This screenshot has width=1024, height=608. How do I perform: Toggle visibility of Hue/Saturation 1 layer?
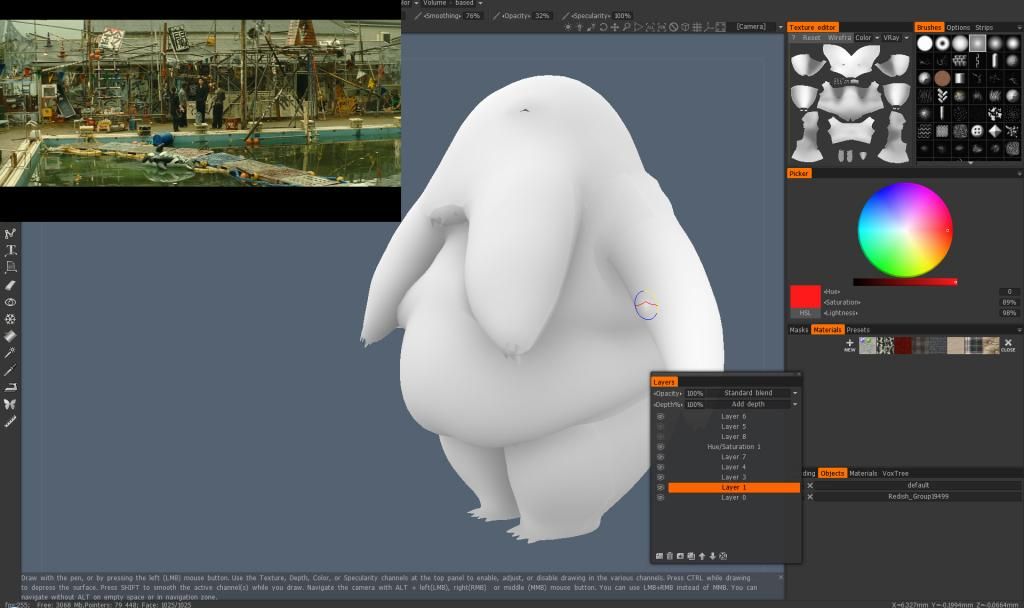coord(660,447)
